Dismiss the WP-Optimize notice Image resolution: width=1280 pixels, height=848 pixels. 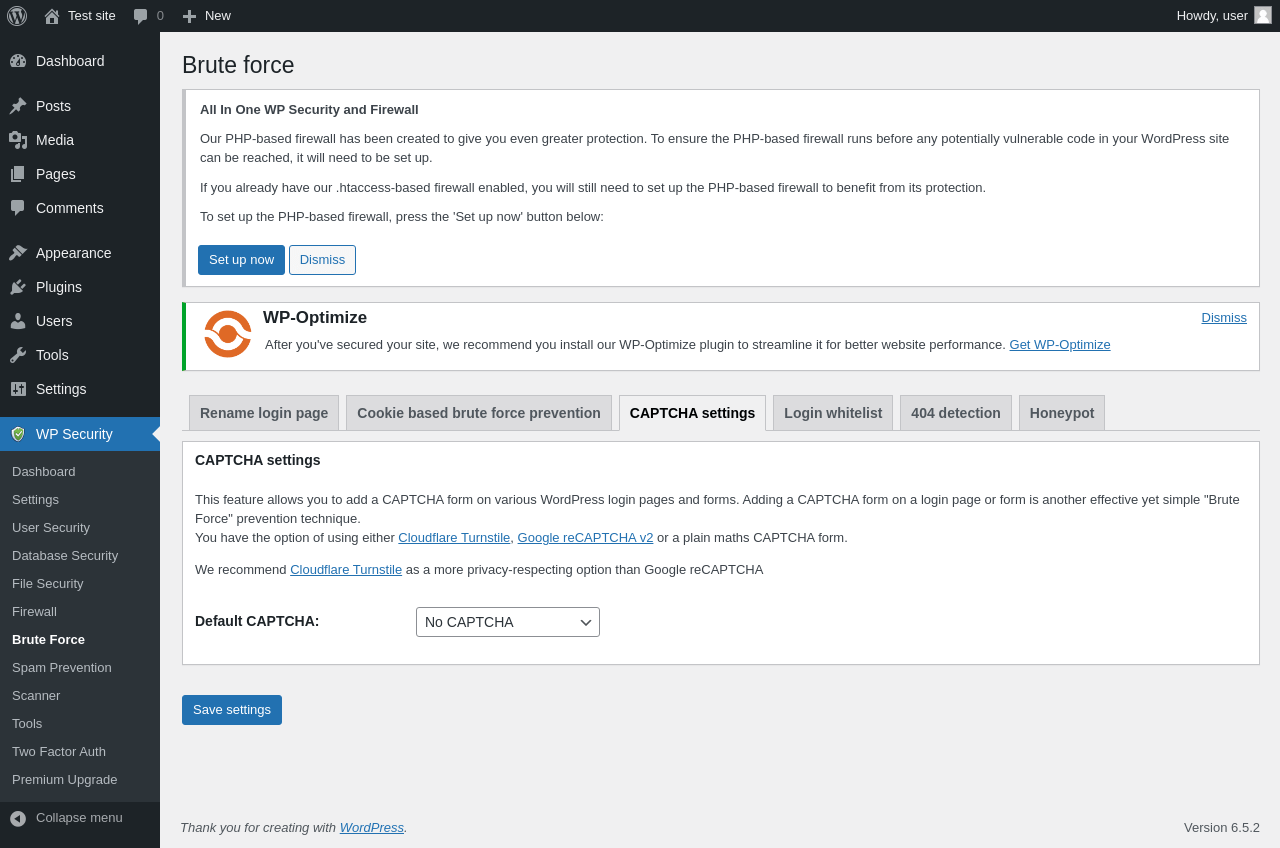point(1224,318)
